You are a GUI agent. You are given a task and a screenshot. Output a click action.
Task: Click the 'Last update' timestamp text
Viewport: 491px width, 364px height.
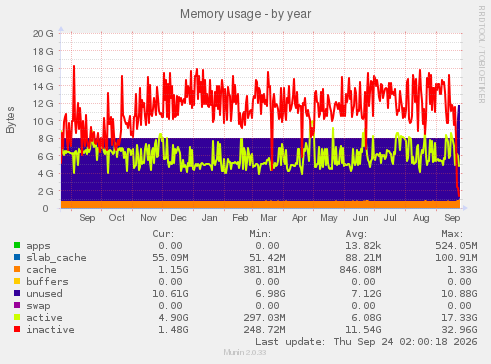pos(366,342)
